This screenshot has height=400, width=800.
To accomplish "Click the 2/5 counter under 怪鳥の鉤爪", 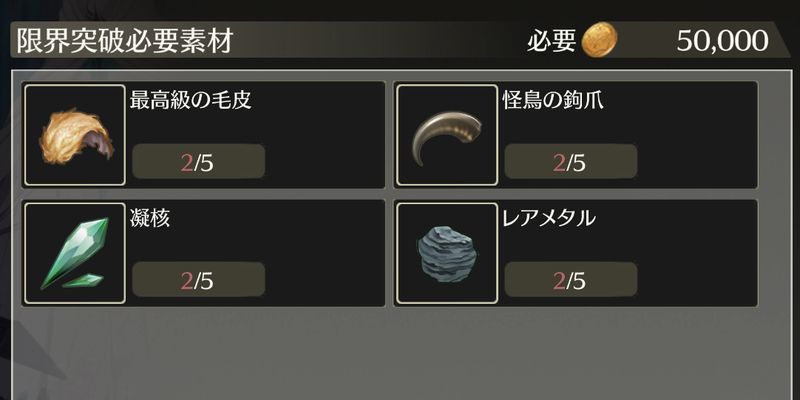I will [x=570, y=162].
